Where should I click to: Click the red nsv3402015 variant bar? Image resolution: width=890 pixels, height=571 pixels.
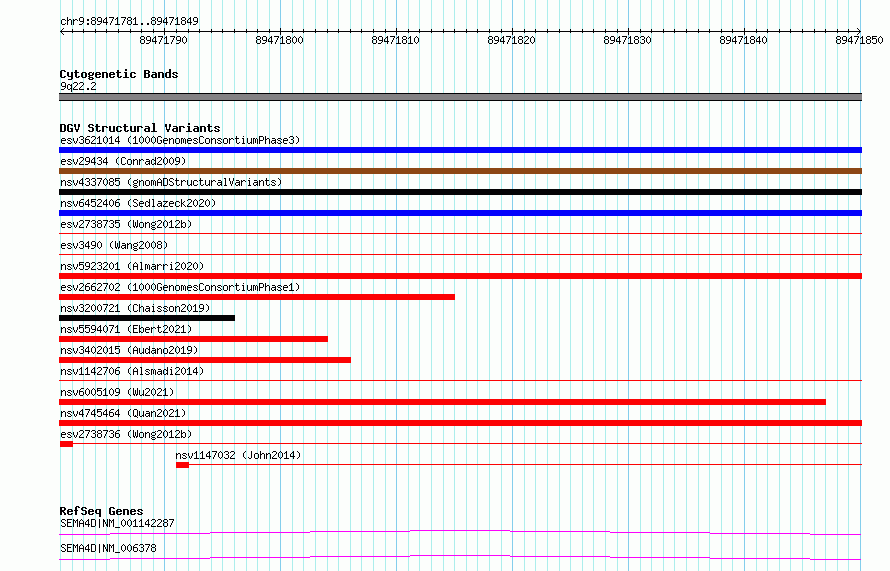point(205,360)
